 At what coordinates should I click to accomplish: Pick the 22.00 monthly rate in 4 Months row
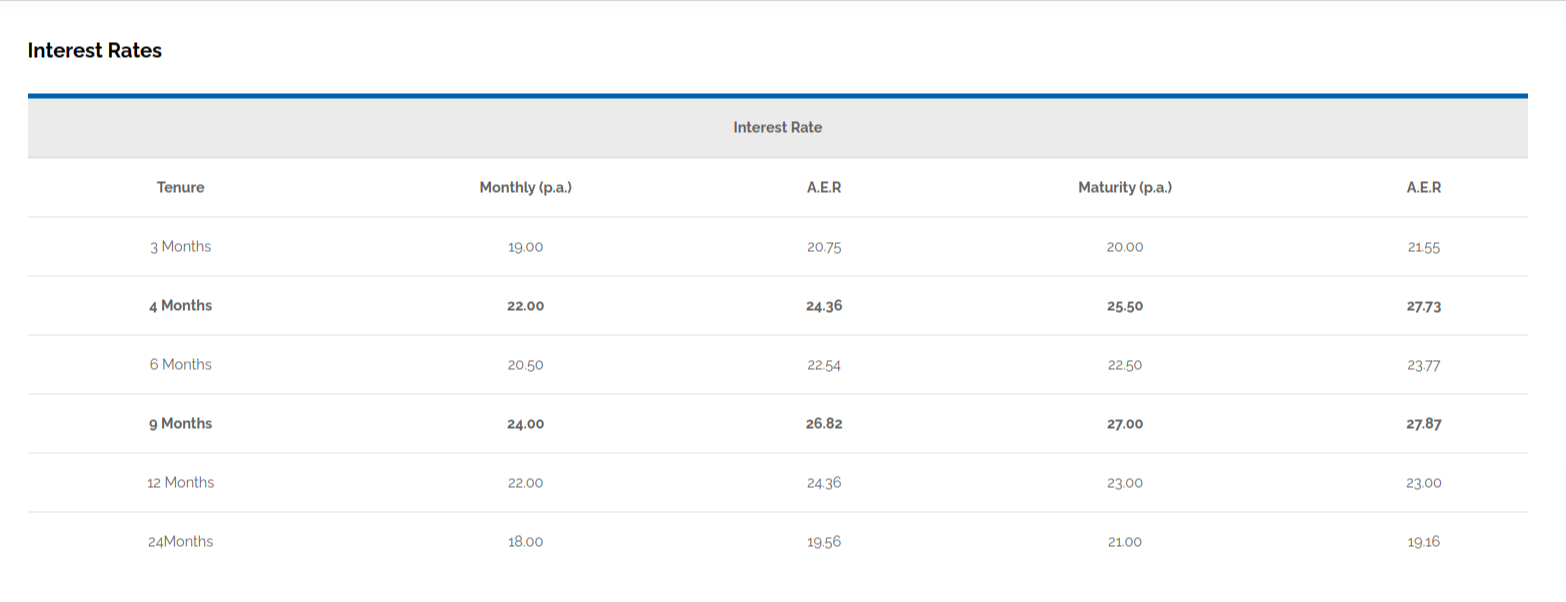point(526,306)
